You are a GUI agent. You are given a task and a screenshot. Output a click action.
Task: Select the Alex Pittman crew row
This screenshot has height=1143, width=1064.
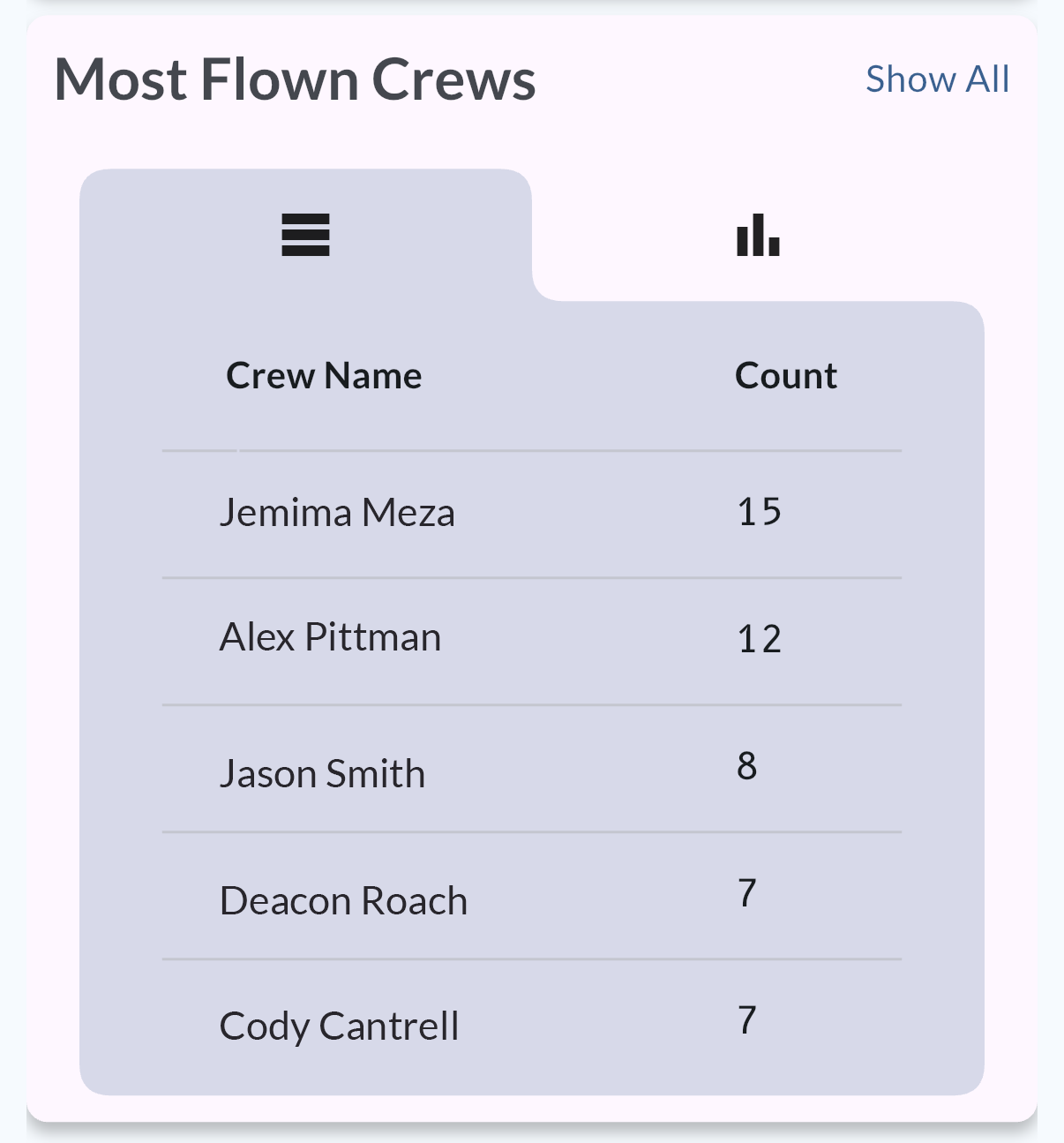[330, 638]
